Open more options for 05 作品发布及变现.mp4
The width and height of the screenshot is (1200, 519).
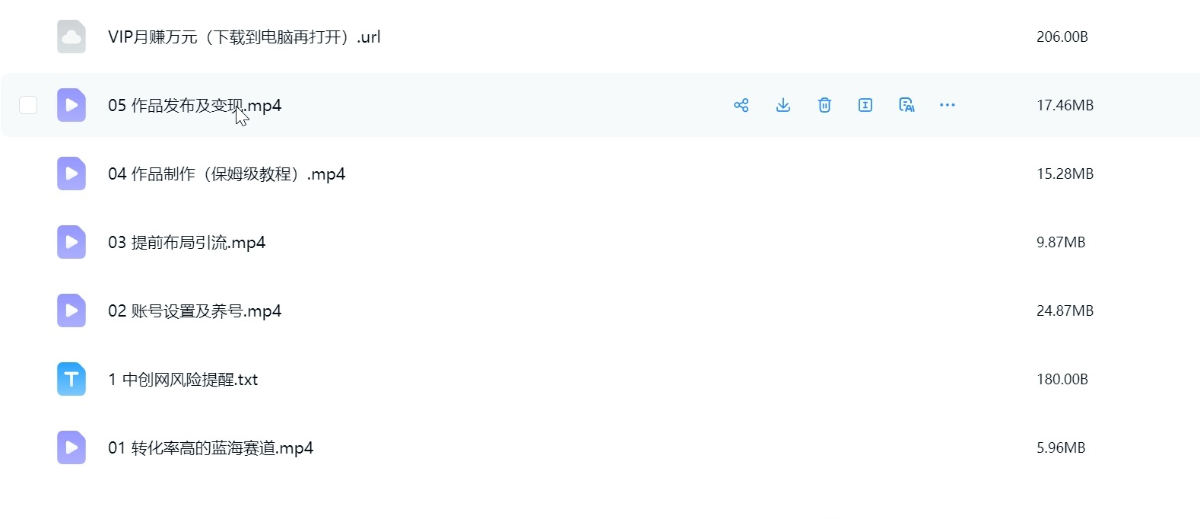pyautogui.click(x=948, y=105)
